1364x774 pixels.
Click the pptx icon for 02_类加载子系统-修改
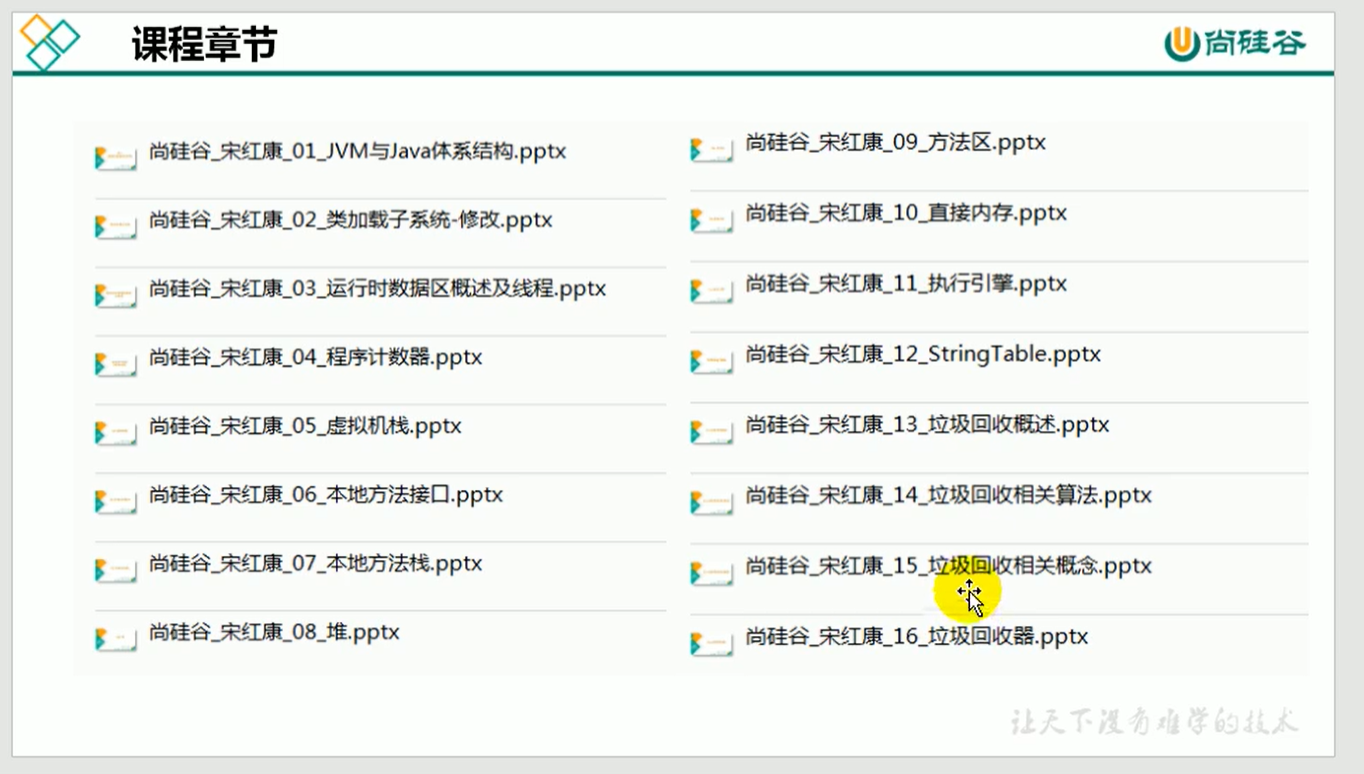116,227
